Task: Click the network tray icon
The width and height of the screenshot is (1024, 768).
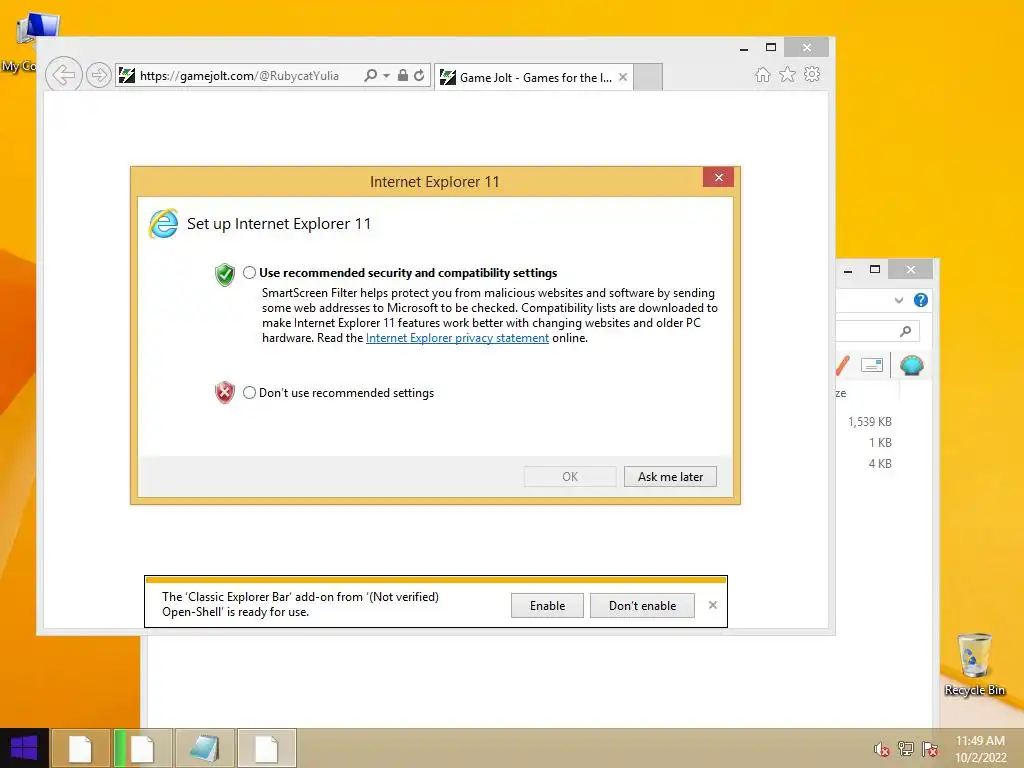Action: (906, 748)
